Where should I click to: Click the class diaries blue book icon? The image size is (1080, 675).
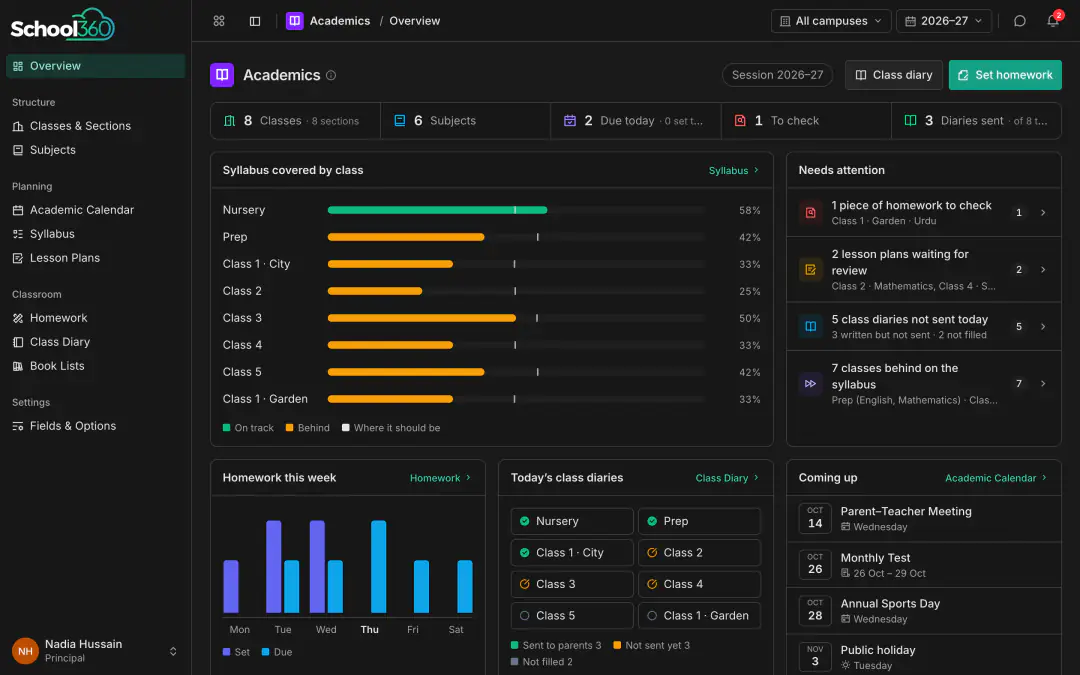click(811, 326)
